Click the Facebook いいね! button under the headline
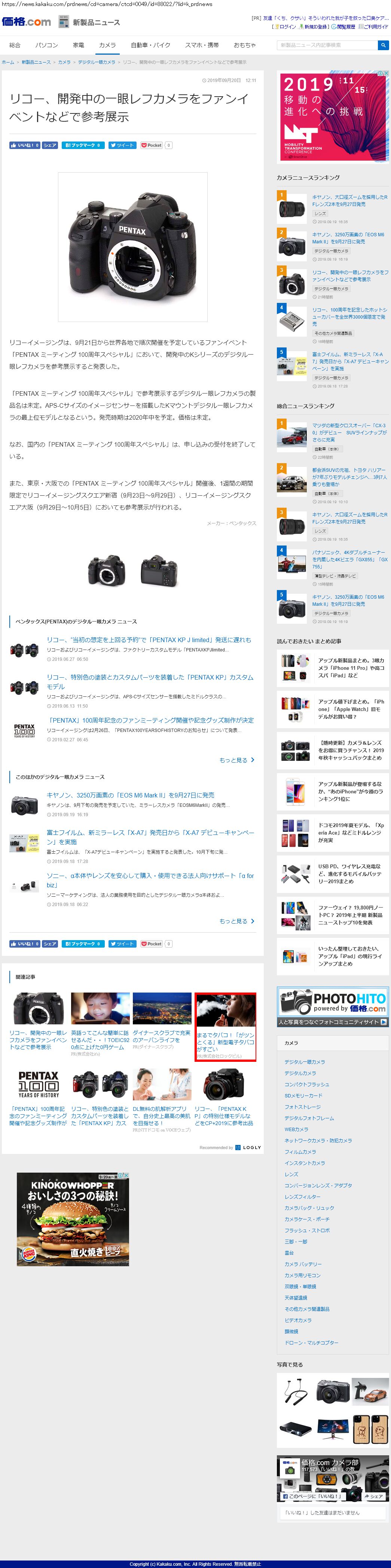Image resolution: width=391 pixels, height=1568 pixels. coord(24,146)
